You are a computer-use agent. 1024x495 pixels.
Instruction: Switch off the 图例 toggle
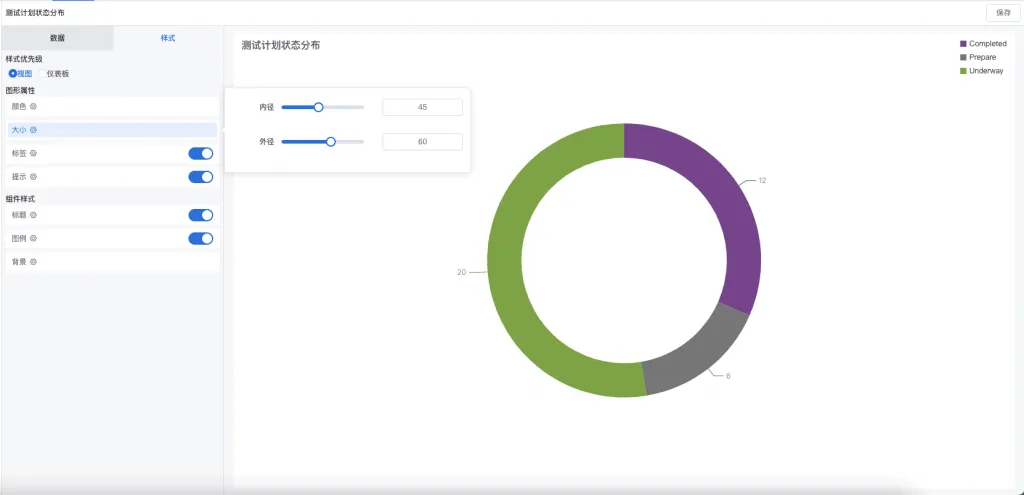[200, 238]
